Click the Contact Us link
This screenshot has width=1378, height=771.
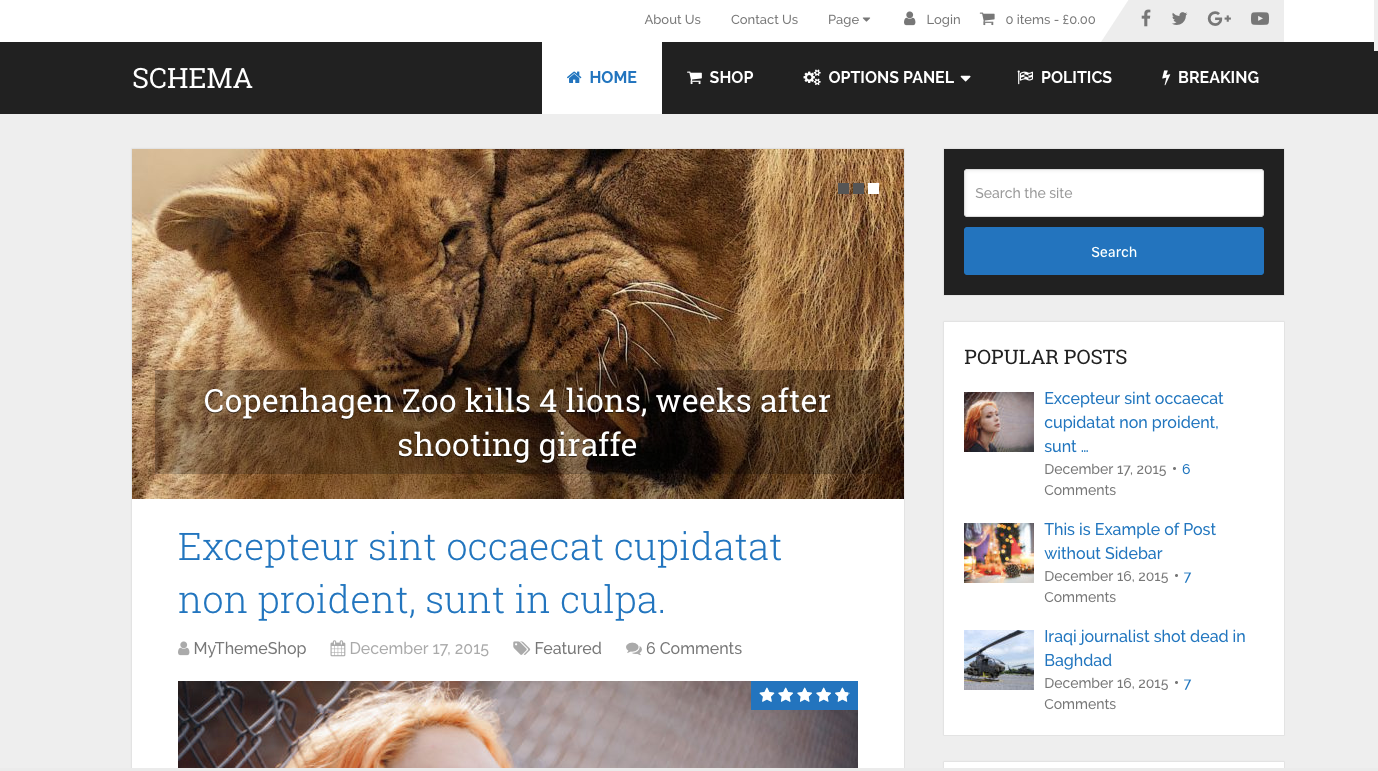tap(764, 20)
